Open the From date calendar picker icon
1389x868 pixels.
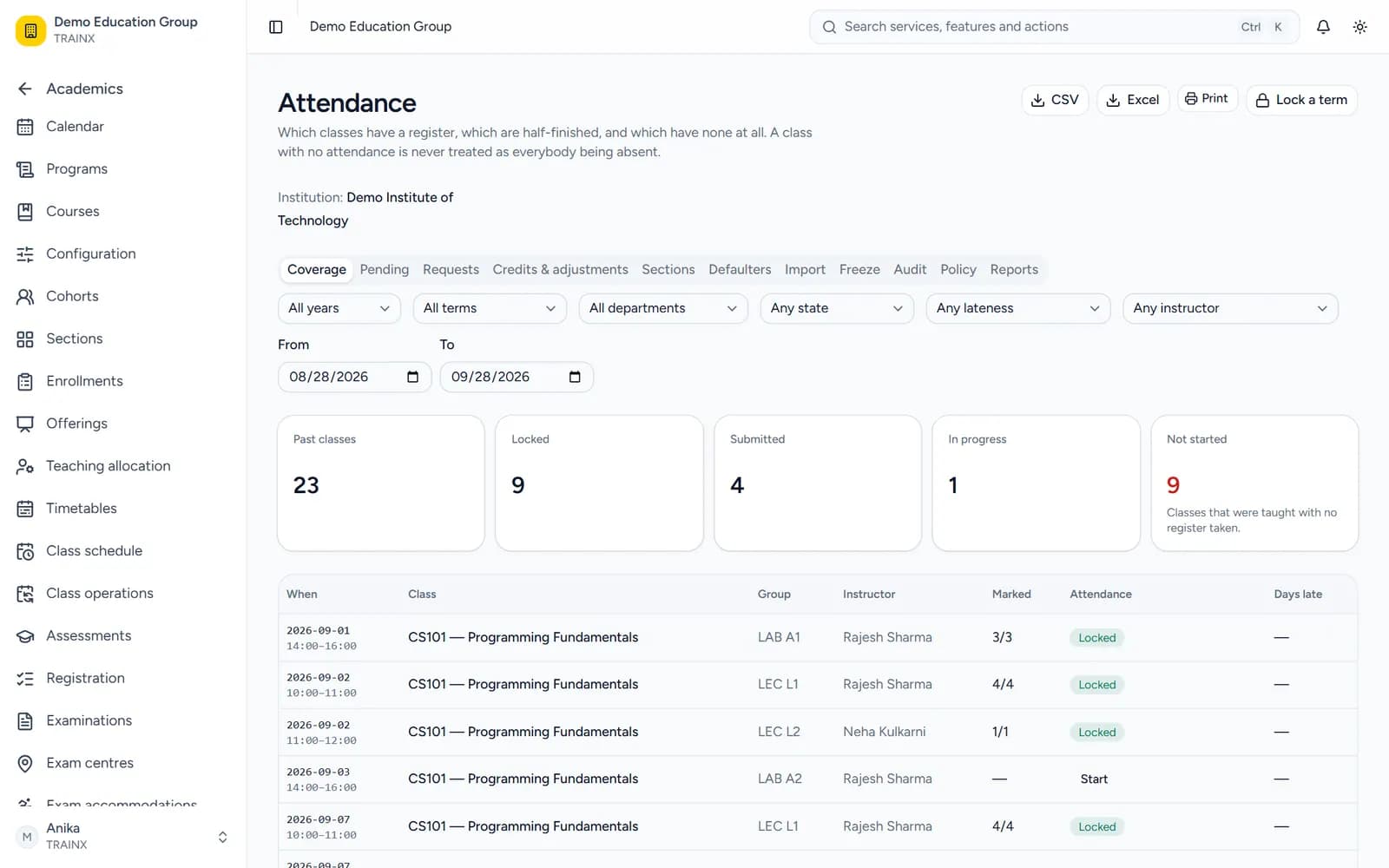coord(413,377)
